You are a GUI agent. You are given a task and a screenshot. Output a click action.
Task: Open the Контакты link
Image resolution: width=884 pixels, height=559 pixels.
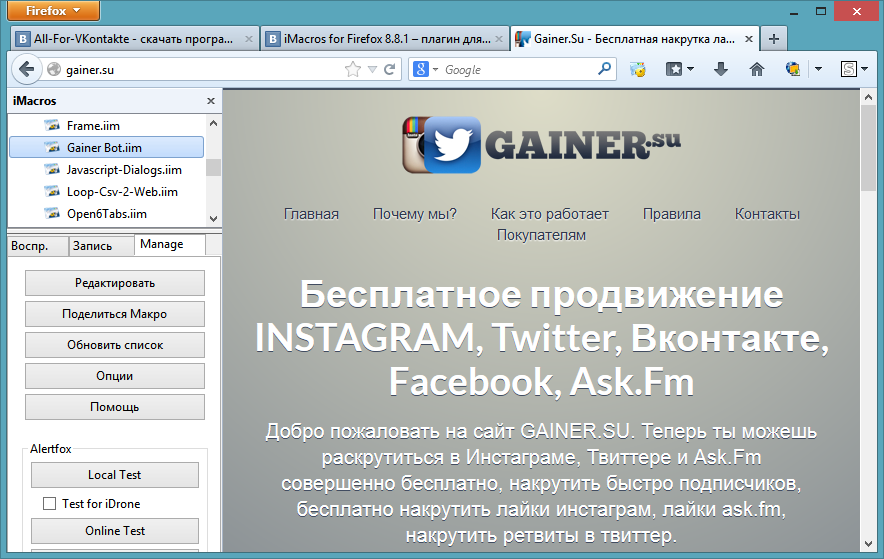[767, 214]
